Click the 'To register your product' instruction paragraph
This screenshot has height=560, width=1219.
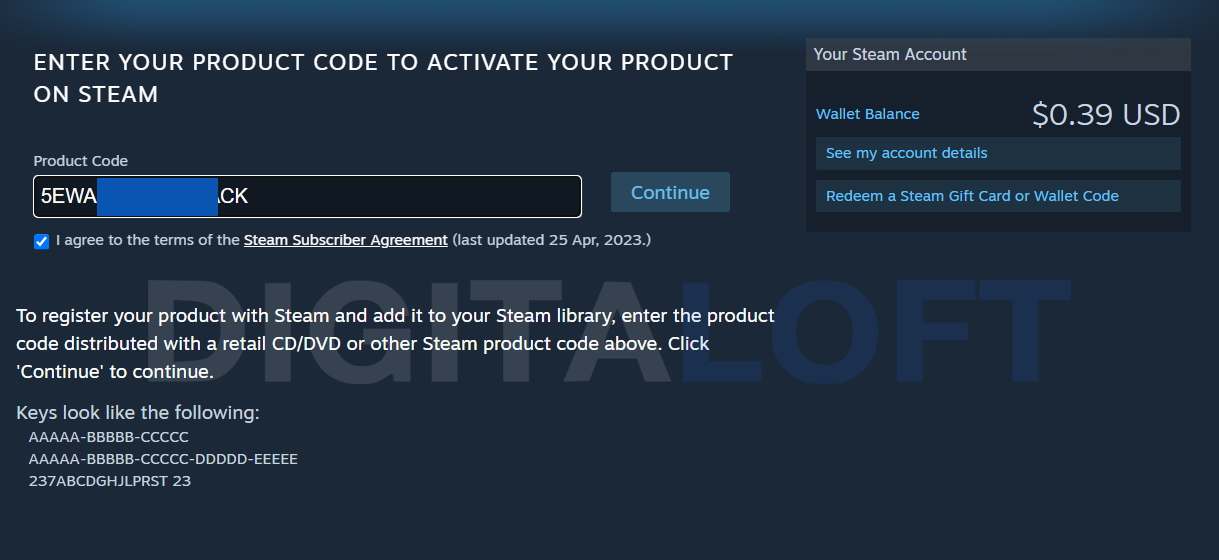tap(395, 343)
